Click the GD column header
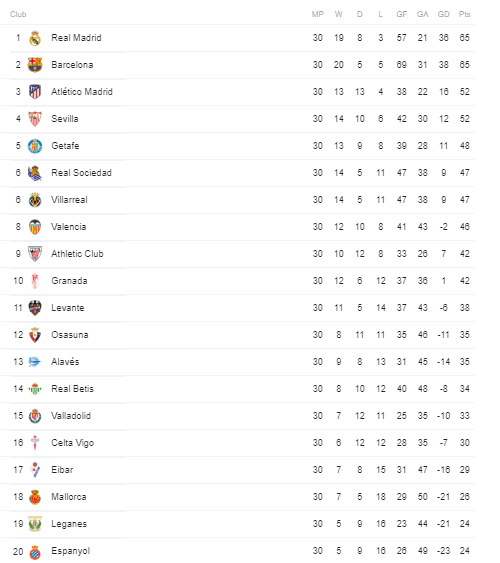Image resolution: width=500 pixels, height=563 pixels. [x=444, y=14]
